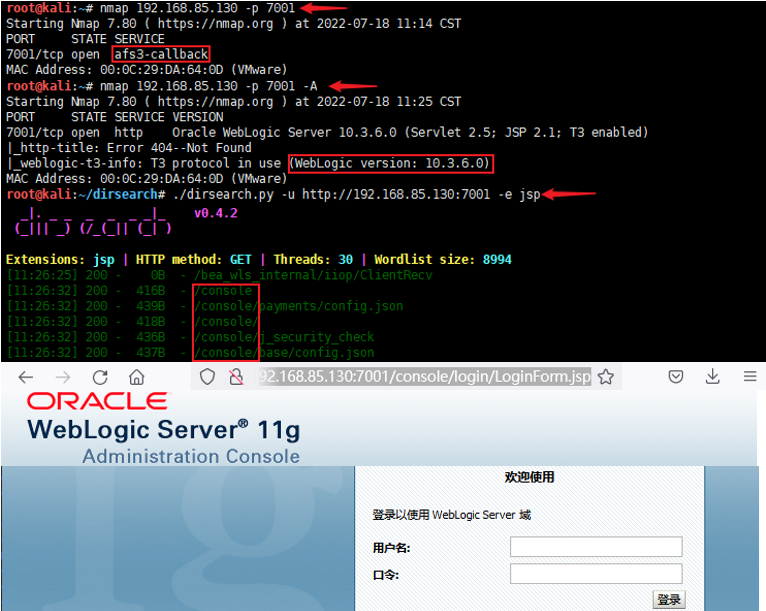Click the Administration Console subtitle
This screenshot has height=611, width=766.
pyautogui.click(x=191, y=456)
